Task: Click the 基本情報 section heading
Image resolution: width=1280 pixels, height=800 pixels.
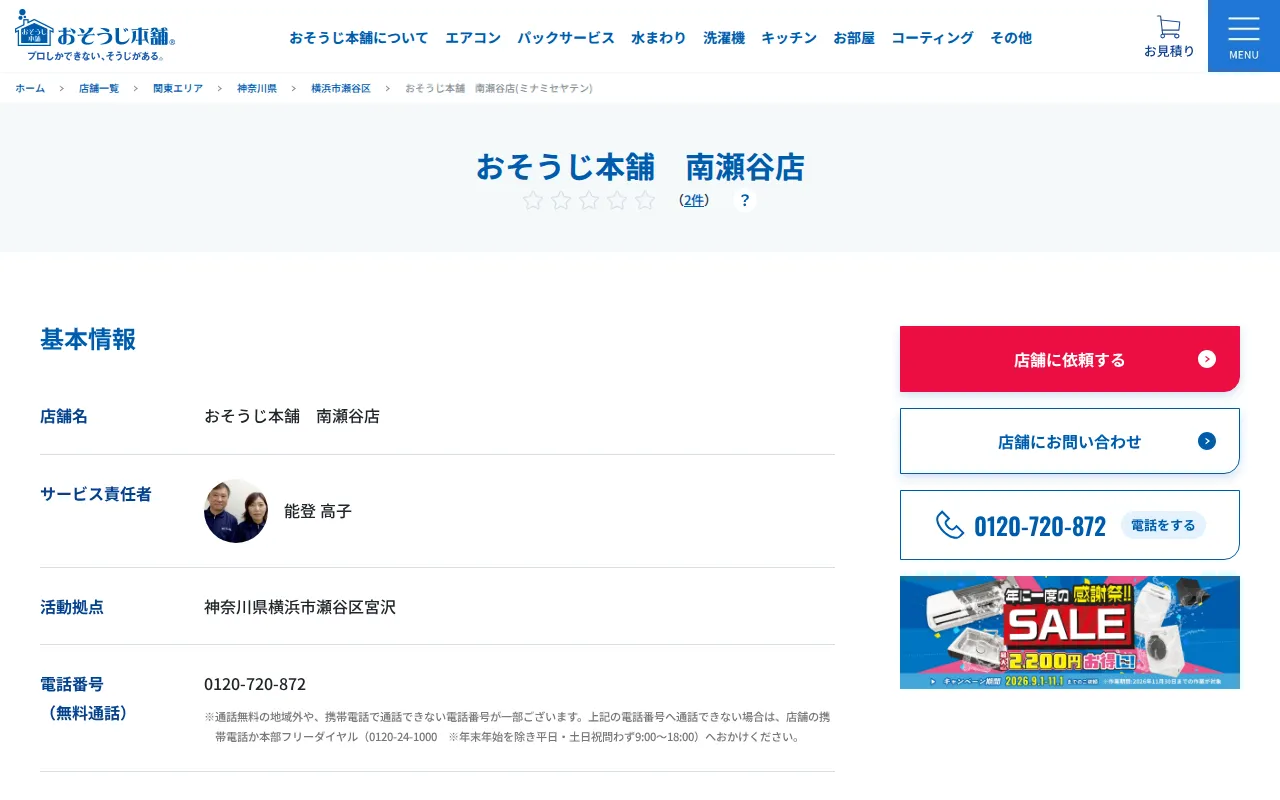Action: pyautogui.click(x=88, y=339)
